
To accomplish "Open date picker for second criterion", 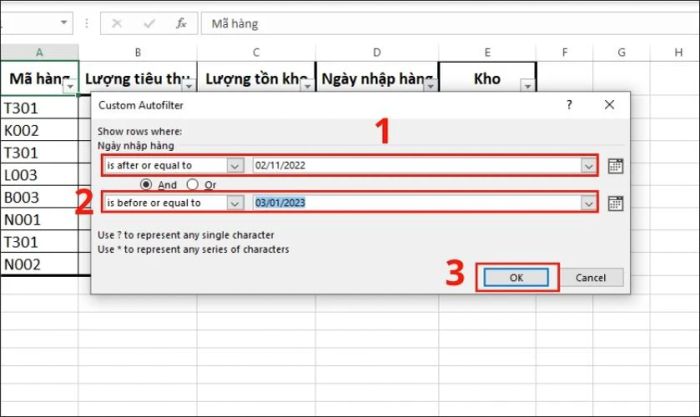I will (x=615, y=204).
